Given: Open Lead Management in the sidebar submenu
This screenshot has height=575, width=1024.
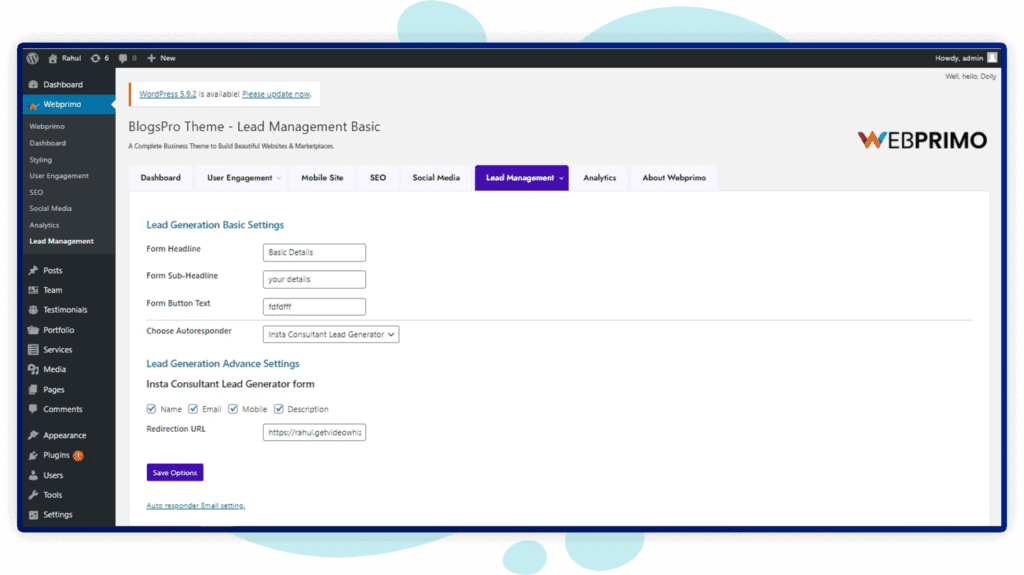Looking at the screenshot, I should (x=61, y=241).
